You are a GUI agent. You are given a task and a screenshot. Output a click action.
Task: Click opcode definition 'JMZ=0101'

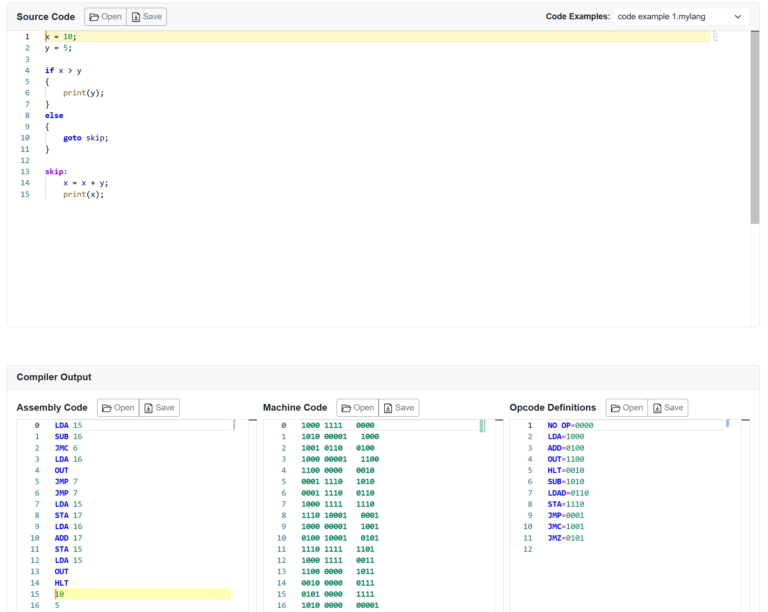(x=566, y=538)
